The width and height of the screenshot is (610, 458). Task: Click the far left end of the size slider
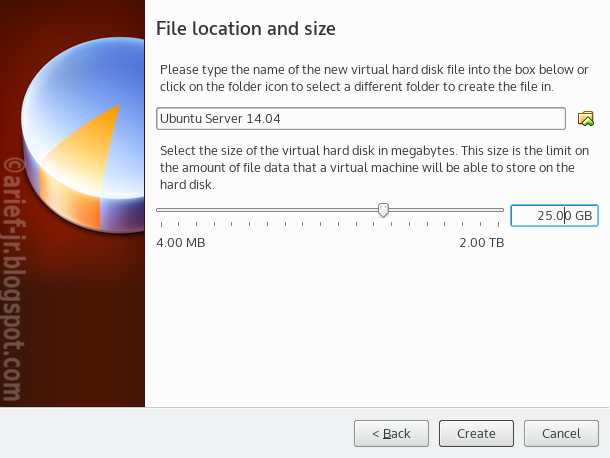click(159, 210)
